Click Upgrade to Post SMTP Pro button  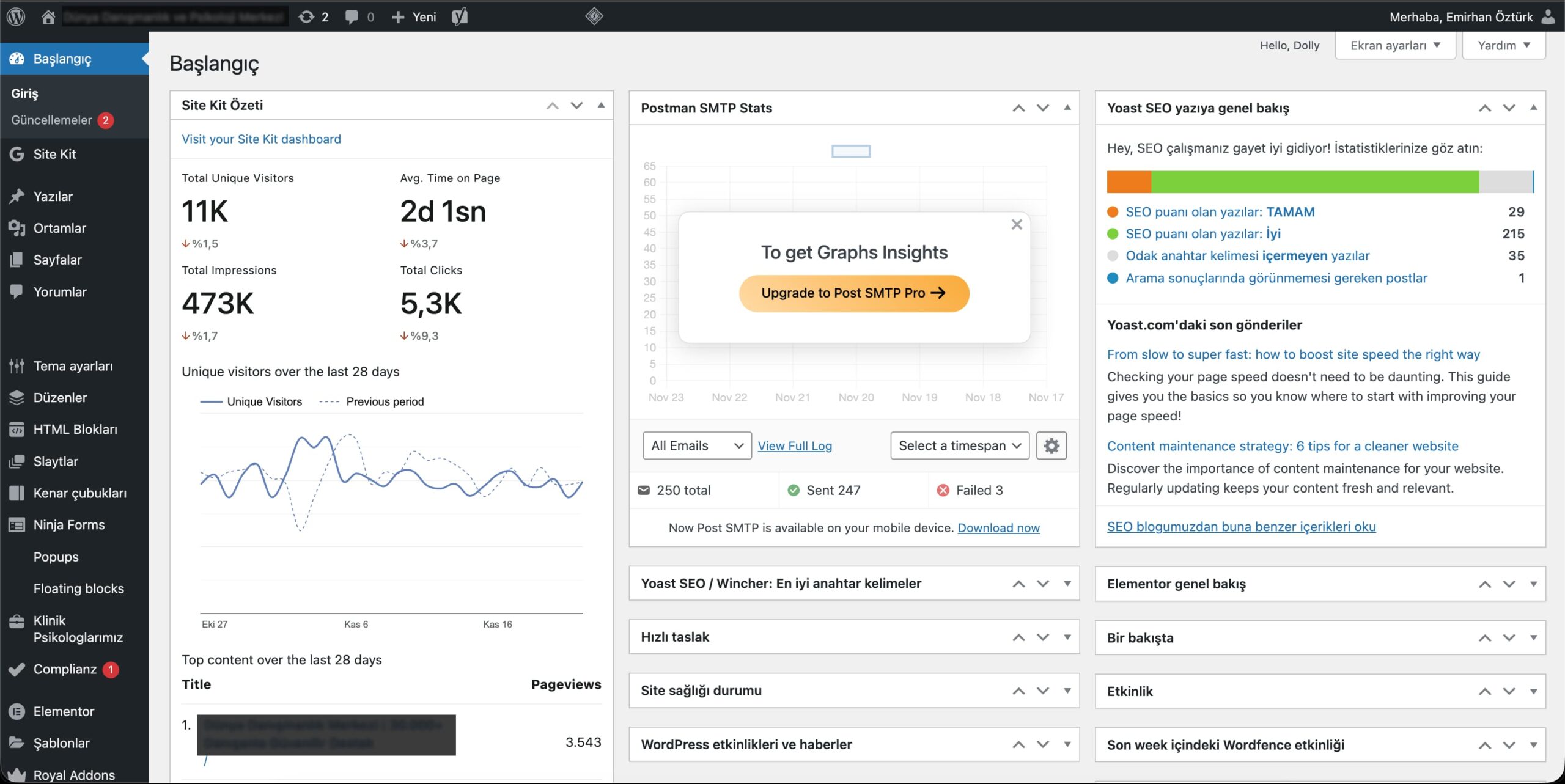coord(853,293)
